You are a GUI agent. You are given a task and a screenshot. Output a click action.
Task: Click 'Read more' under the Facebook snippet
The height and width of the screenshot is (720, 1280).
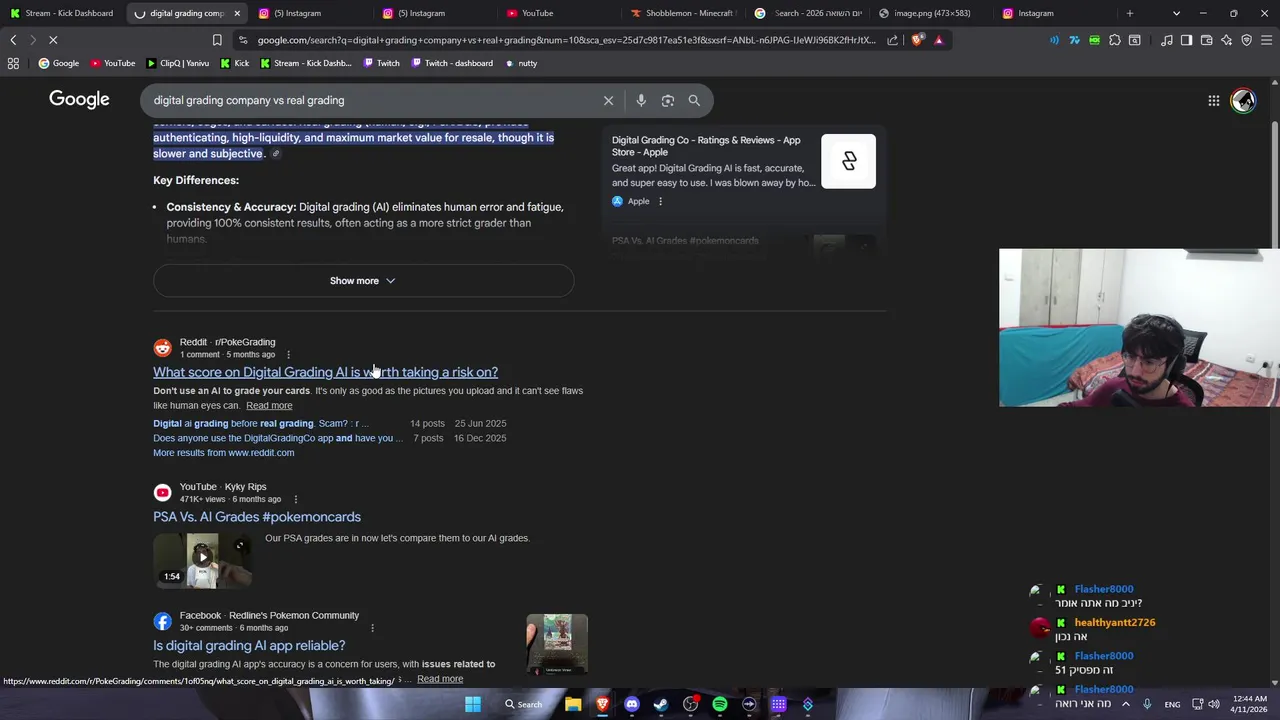[x=440, y=679]
